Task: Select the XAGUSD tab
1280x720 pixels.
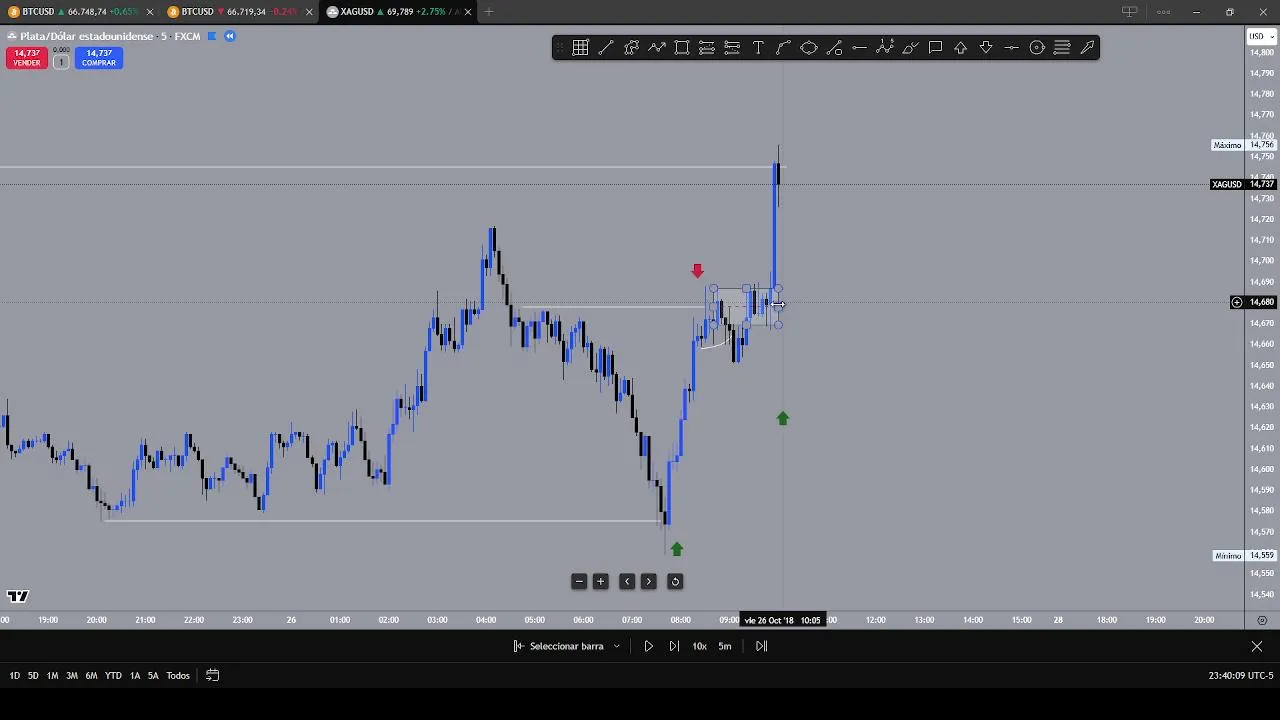Action: tap(400, 12)
